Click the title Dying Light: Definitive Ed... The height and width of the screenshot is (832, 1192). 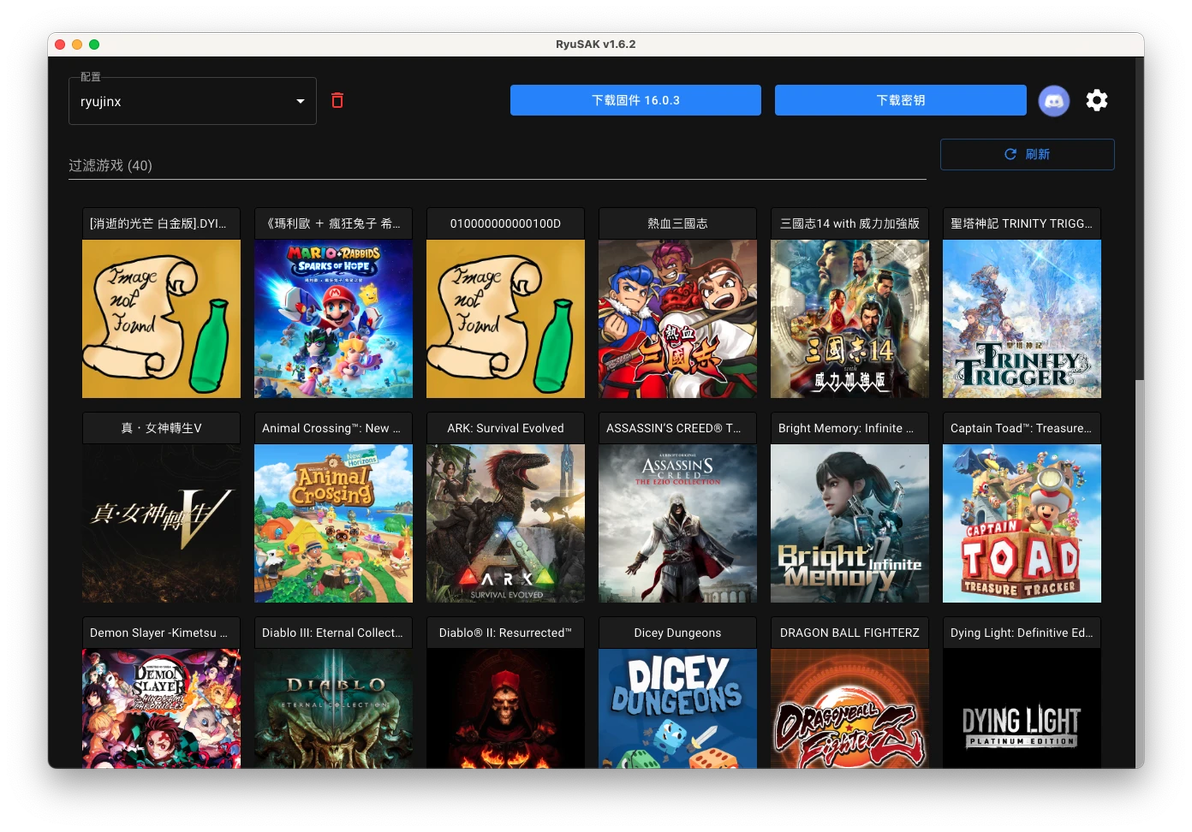point(1021,633)
